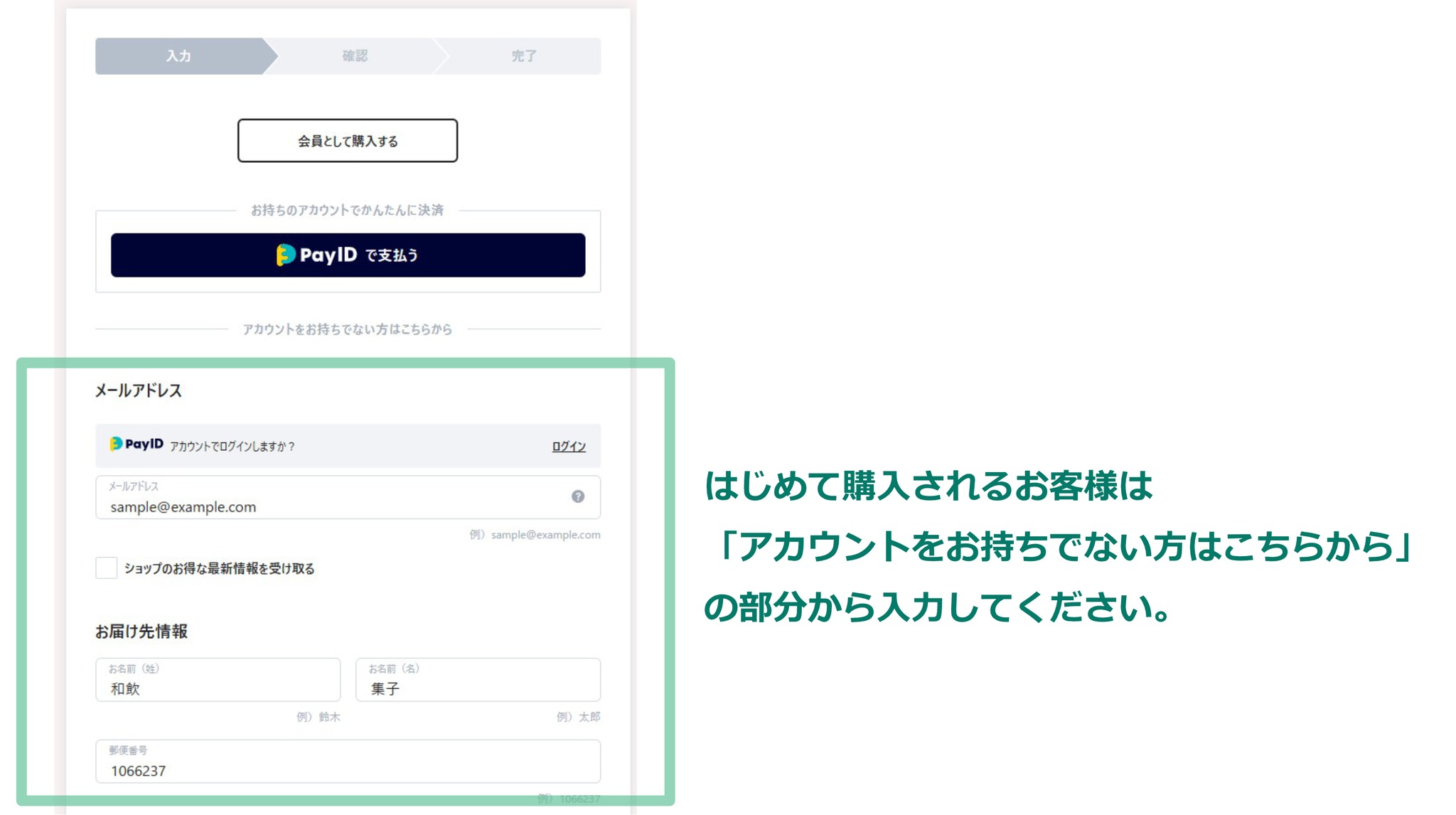
Task: Pay with the PayID で支払う button
Action: (x=348, y=255)
